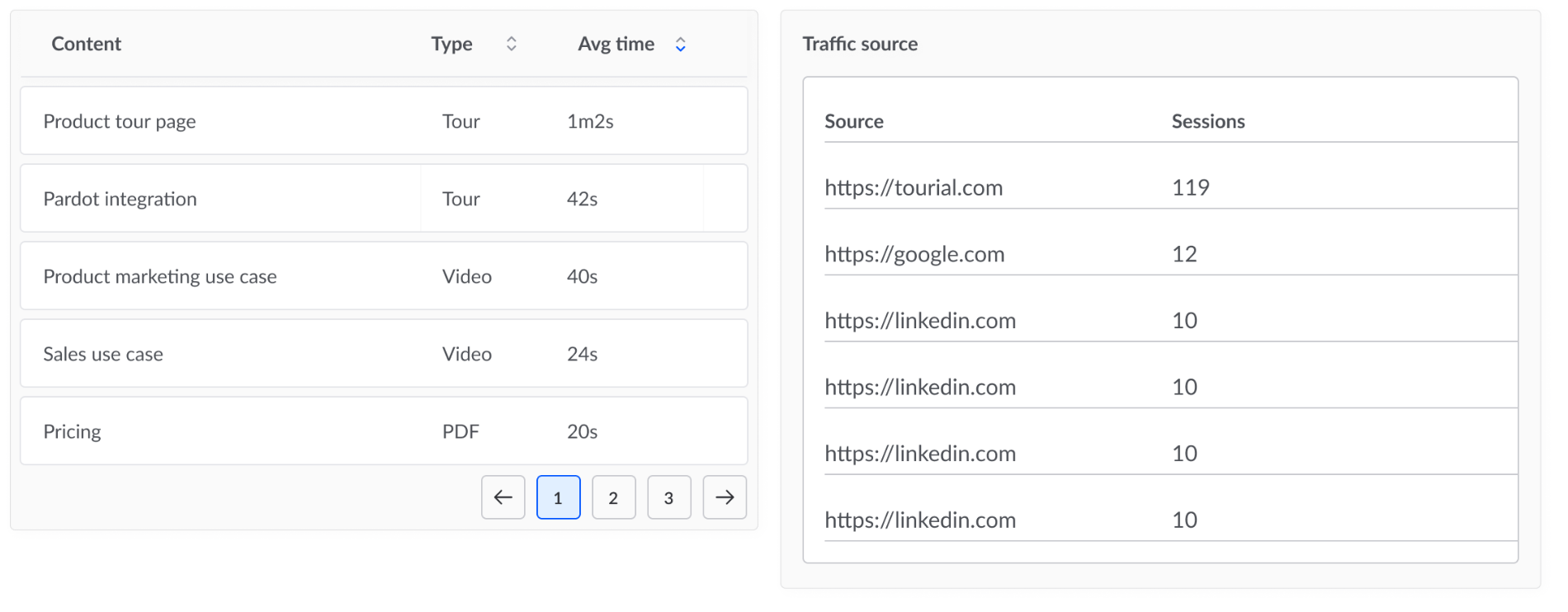1568x612 pixels.
Task: Open the Product marketing use case row
Action: click(x=160, y=276)
